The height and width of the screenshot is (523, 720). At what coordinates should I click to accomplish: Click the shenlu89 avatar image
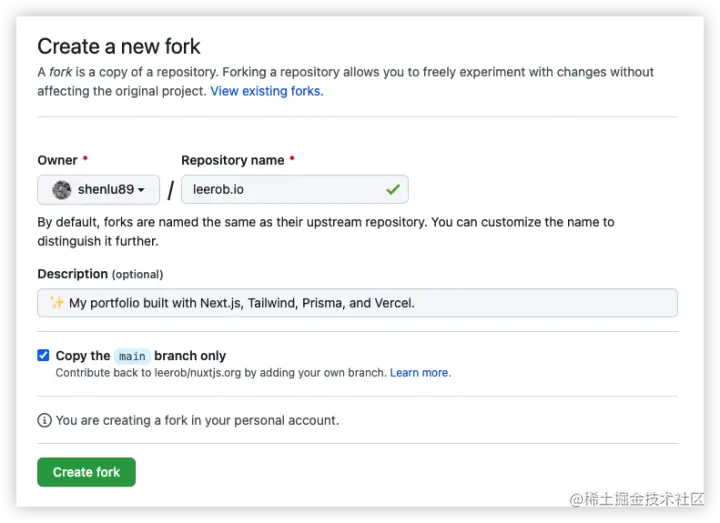62,190
